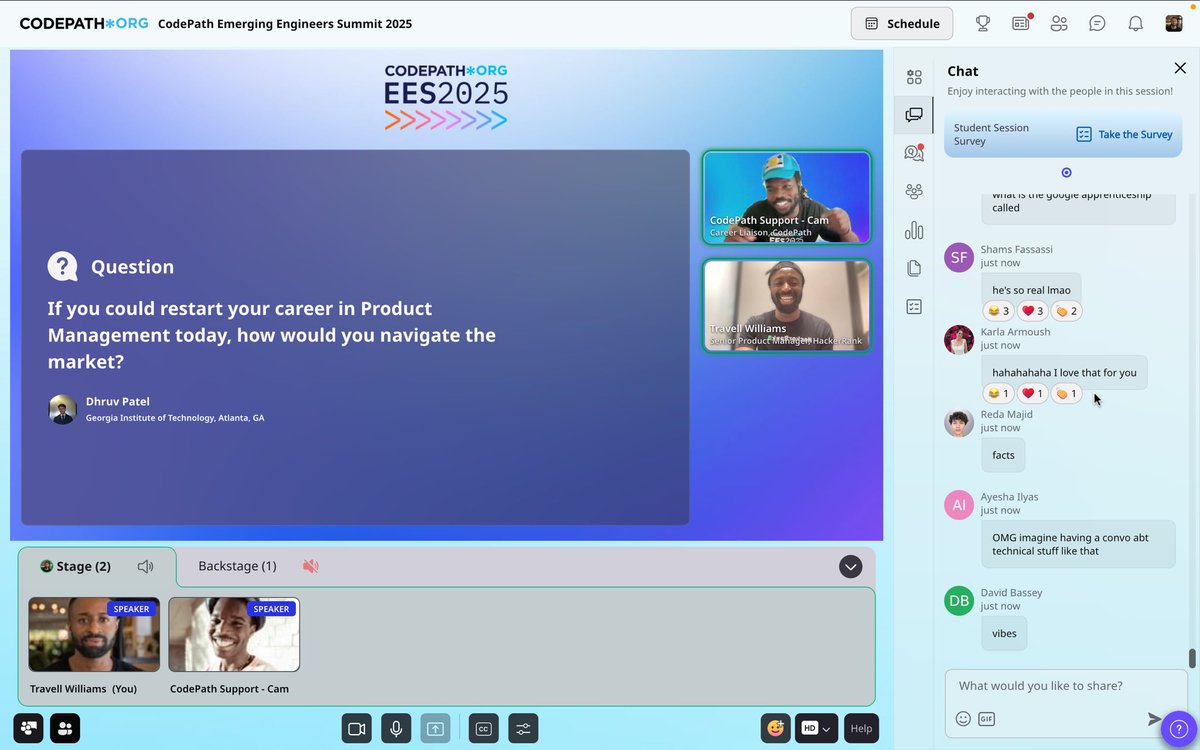Open the audio/video settings sliders icon
Viewport: 1200px width, 750px height.
523,729
